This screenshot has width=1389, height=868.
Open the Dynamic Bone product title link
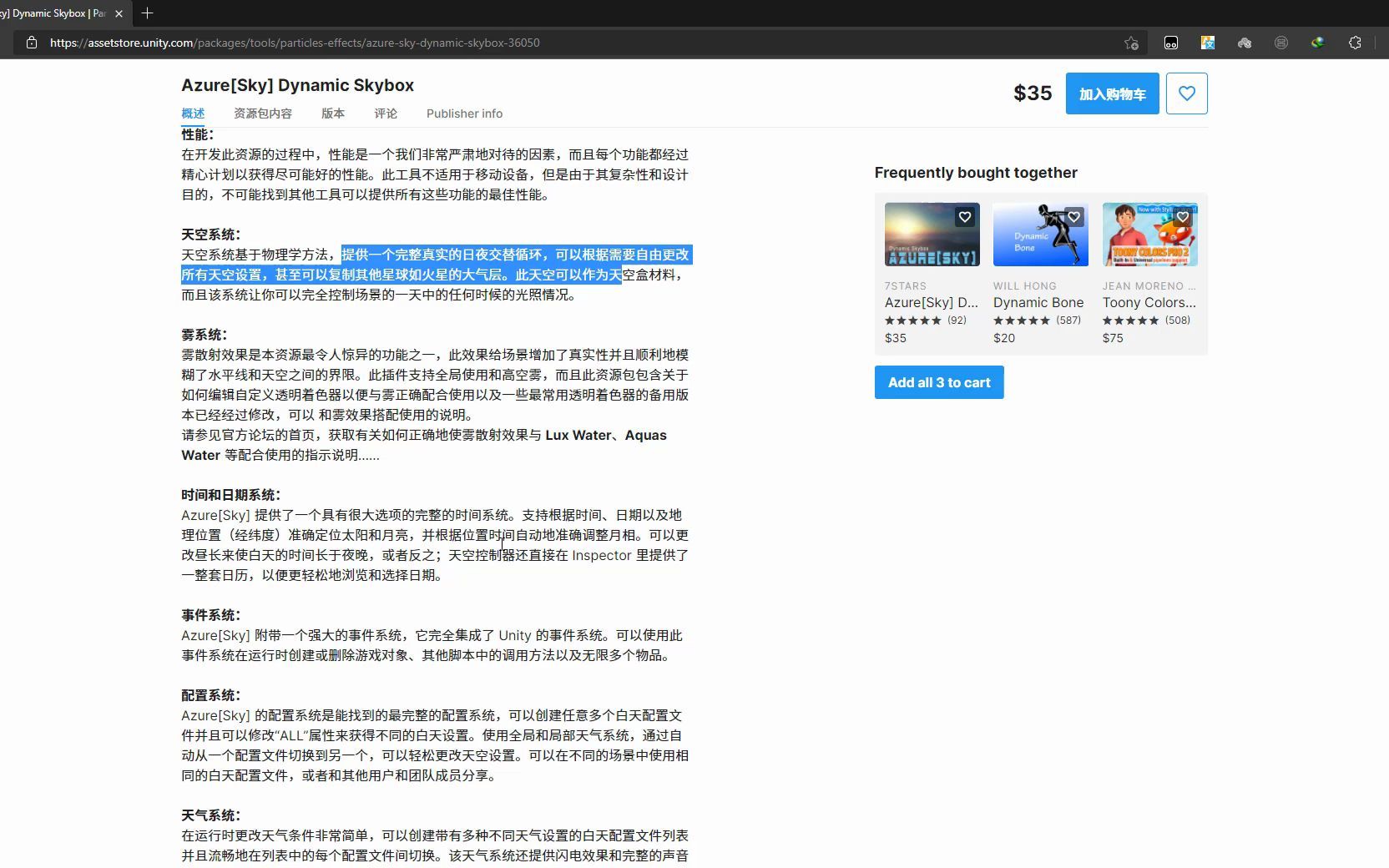1038,302
